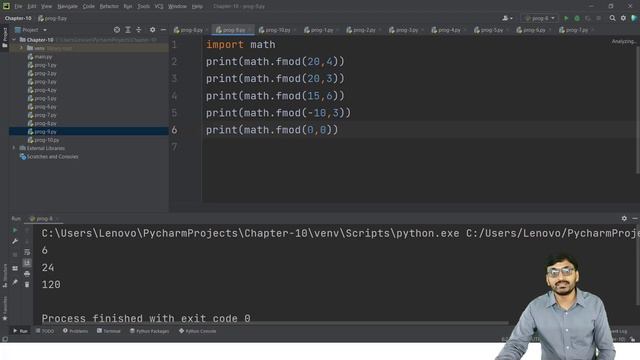Screen dimensions: 640x360
Task: Expand the venv folder arrow
Action: [22, 48]
